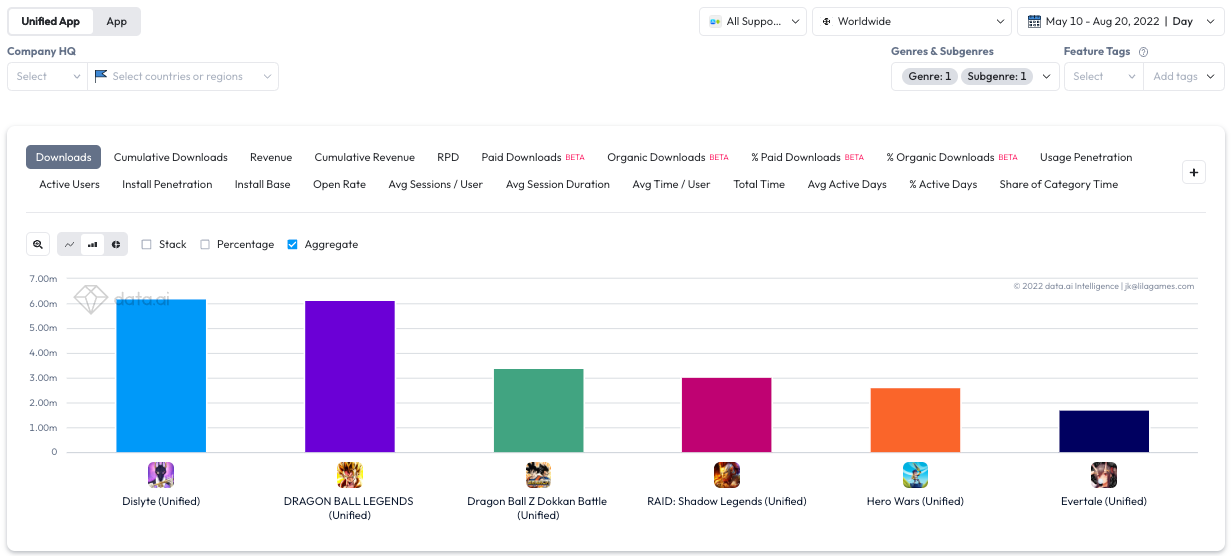Image resolution: width=1231 pixels, height=556 pixels.
Task: Click the purple DRAGON BALL LEGENDS bar
Action: pos(350,377)
